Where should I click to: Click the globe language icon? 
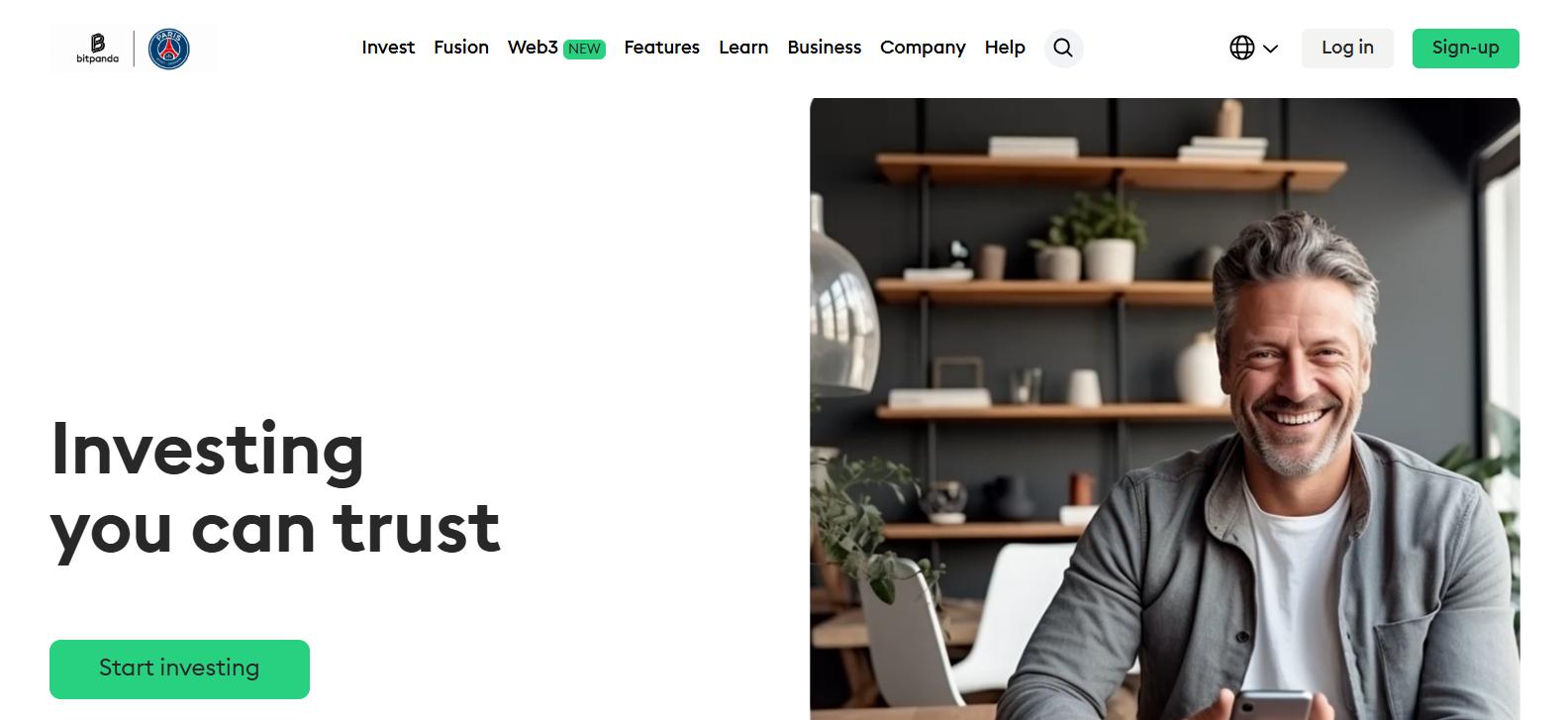pyautogui.click(x=1242, y=48)
